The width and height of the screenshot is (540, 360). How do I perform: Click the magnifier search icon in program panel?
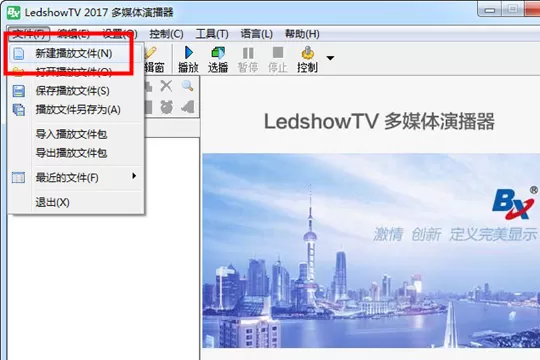coord(188,86)
